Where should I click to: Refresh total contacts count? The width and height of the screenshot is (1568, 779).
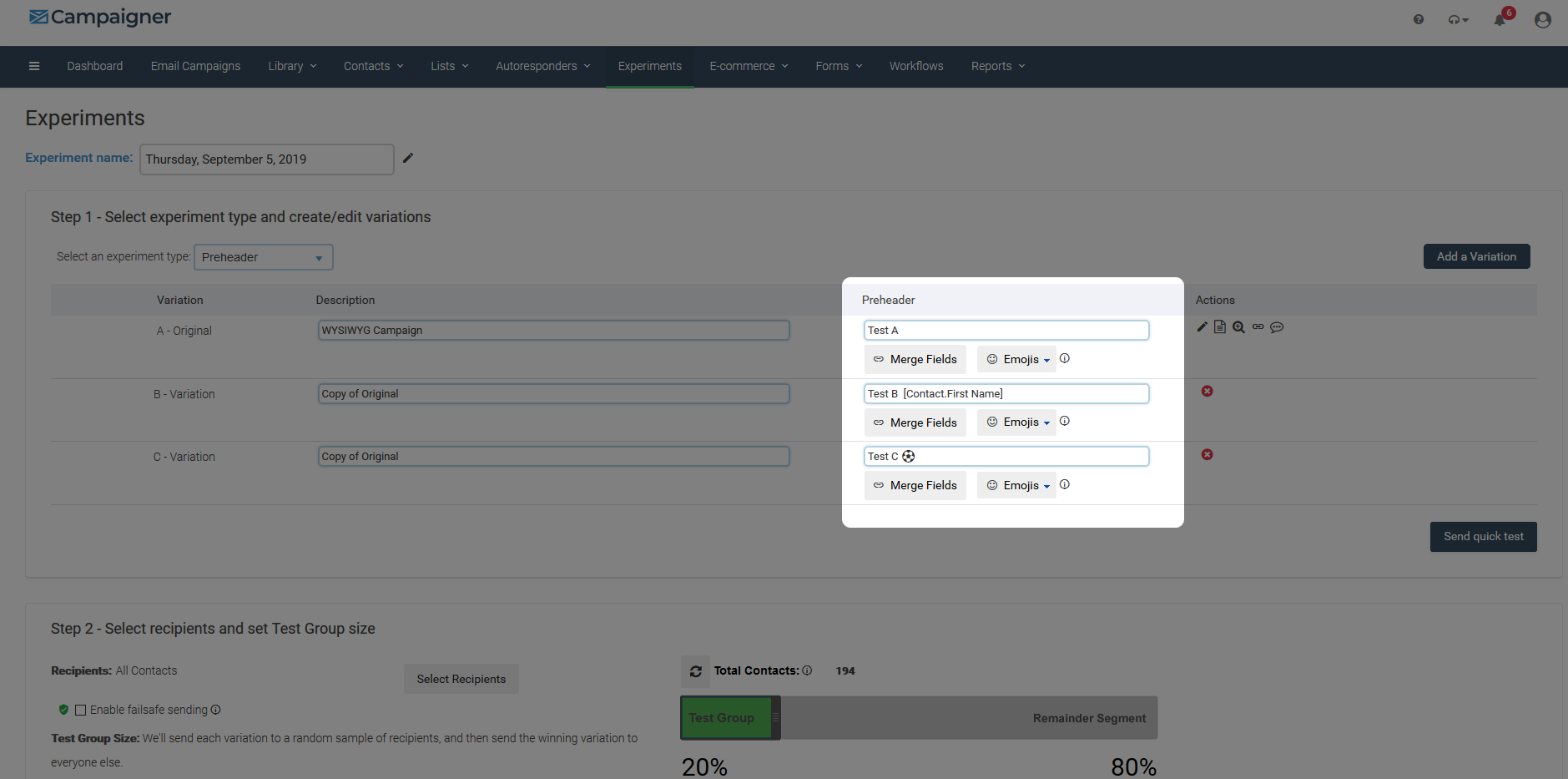click(696, 671)
